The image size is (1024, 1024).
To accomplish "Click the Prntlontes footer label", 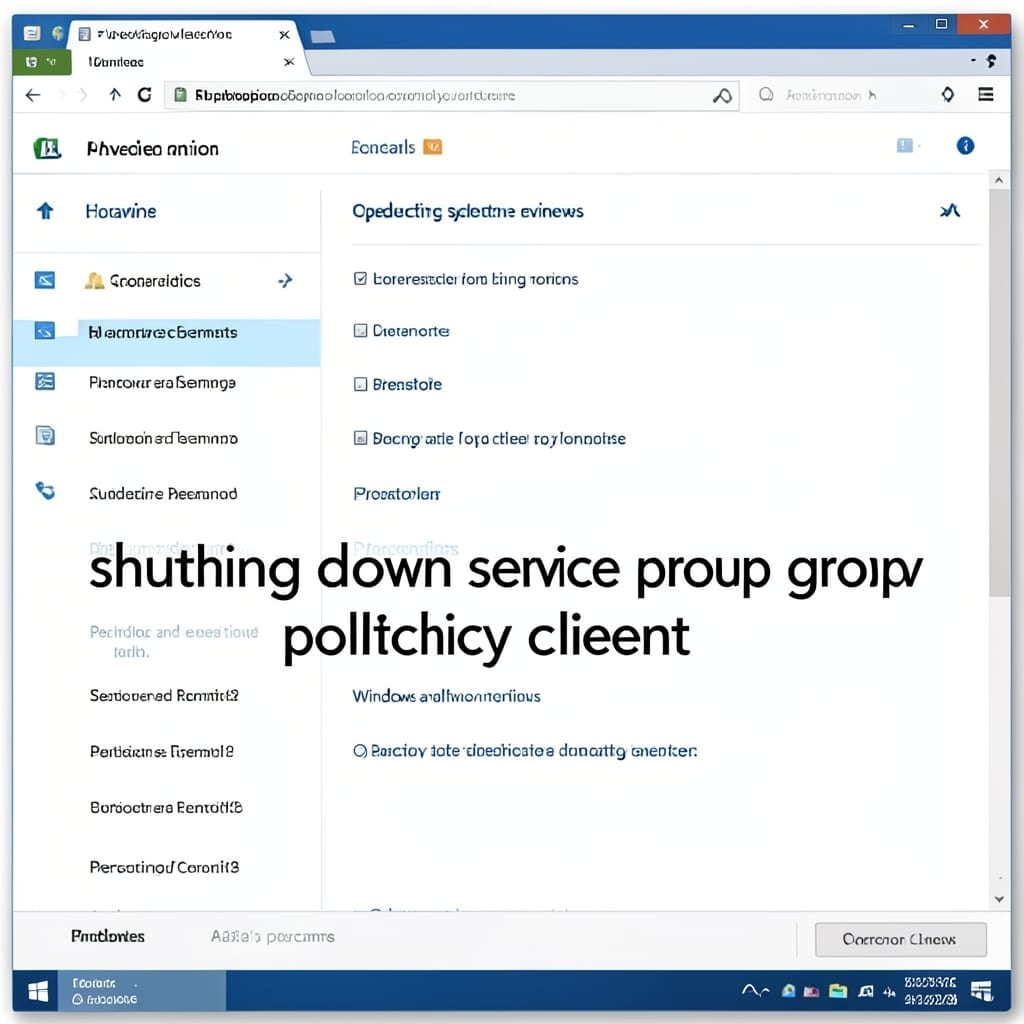I will tap(108, 936).
